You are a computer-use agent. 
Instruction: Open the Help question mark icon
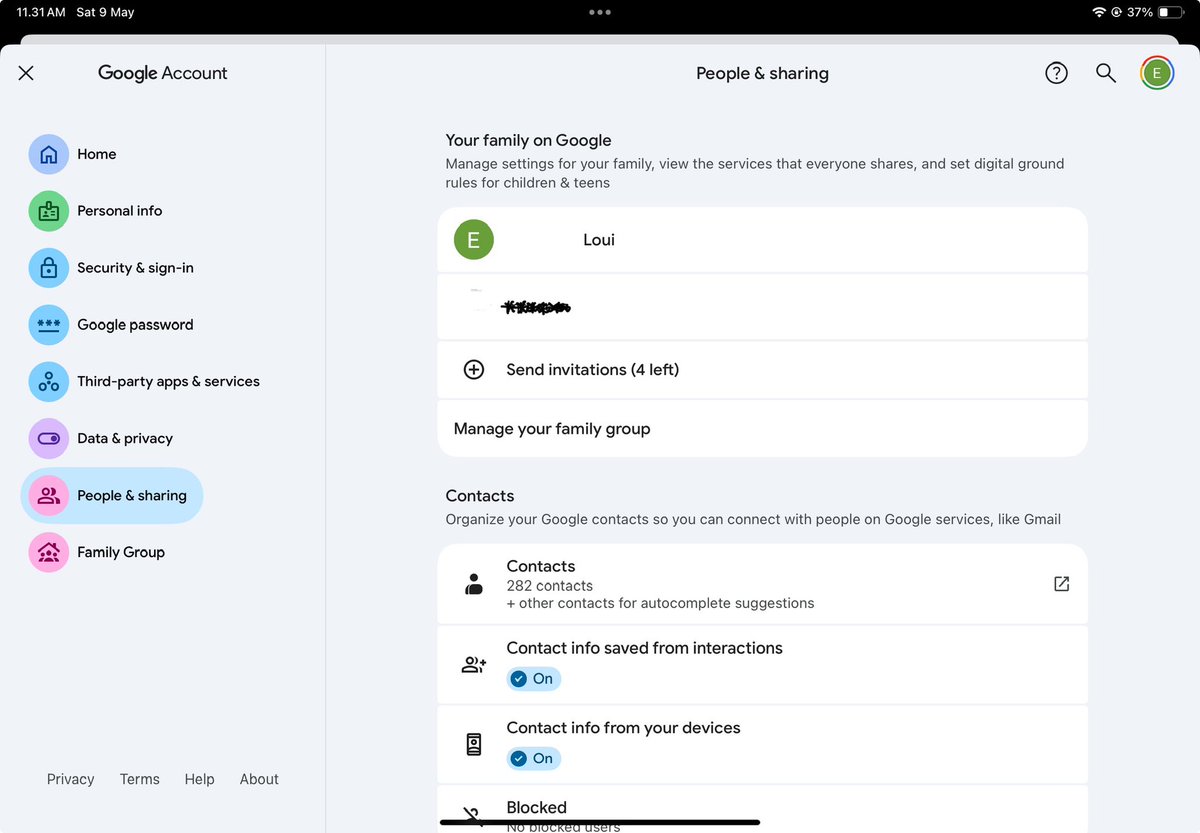pos(1056,73)
